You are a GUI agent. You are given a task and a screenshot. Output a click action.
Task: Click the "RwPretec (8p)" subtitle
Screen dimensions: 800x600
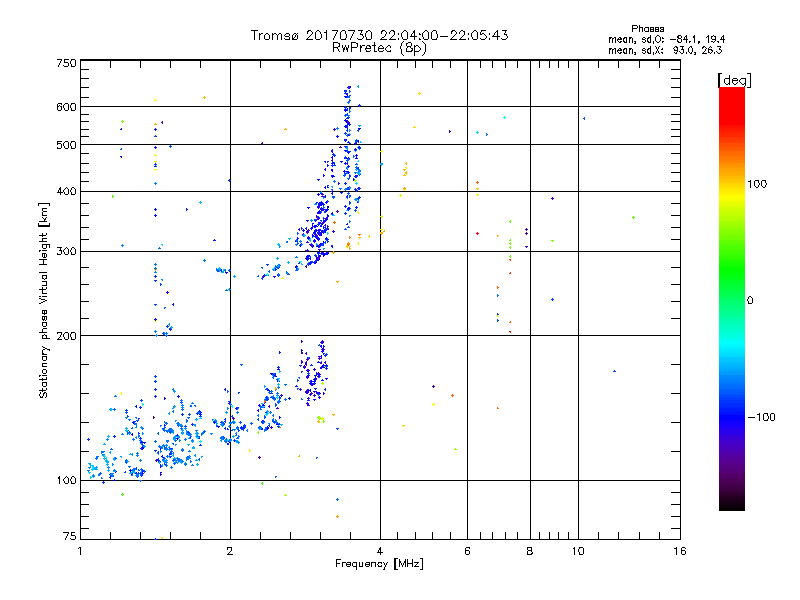tap(379, 48)
